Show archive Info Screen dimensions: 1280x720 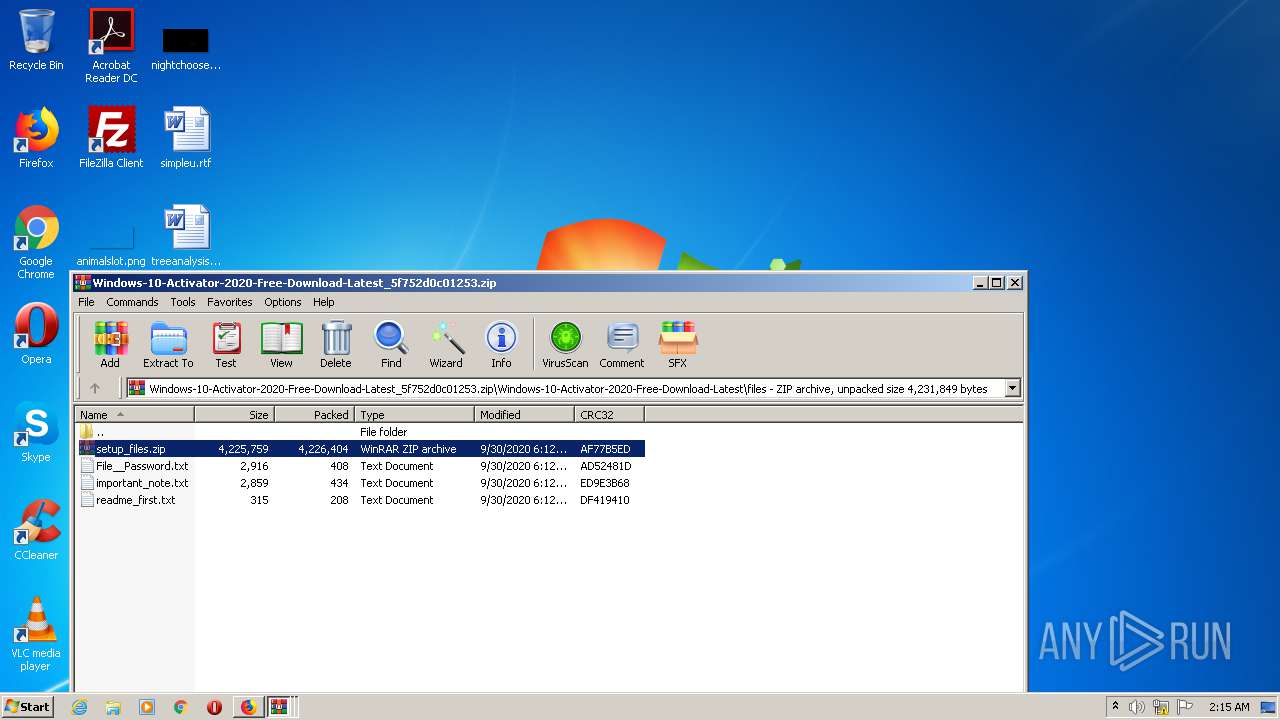click(501, 345)
